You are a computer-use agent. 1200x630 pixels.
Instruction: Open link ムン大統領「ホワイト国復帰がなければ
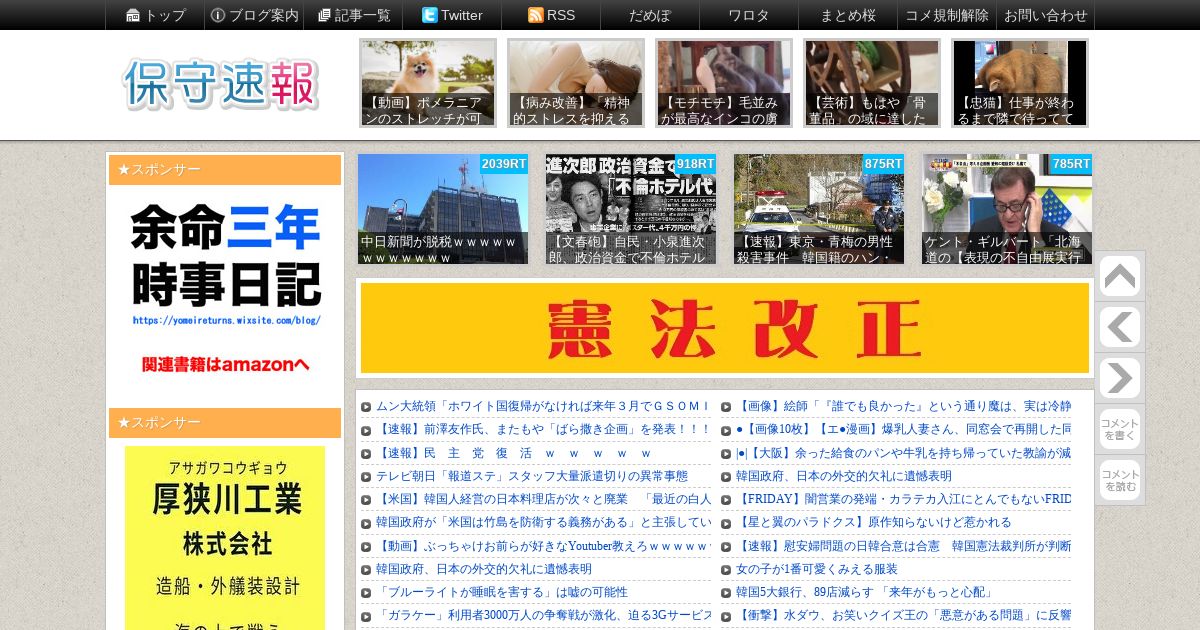(x=542, y=406)
